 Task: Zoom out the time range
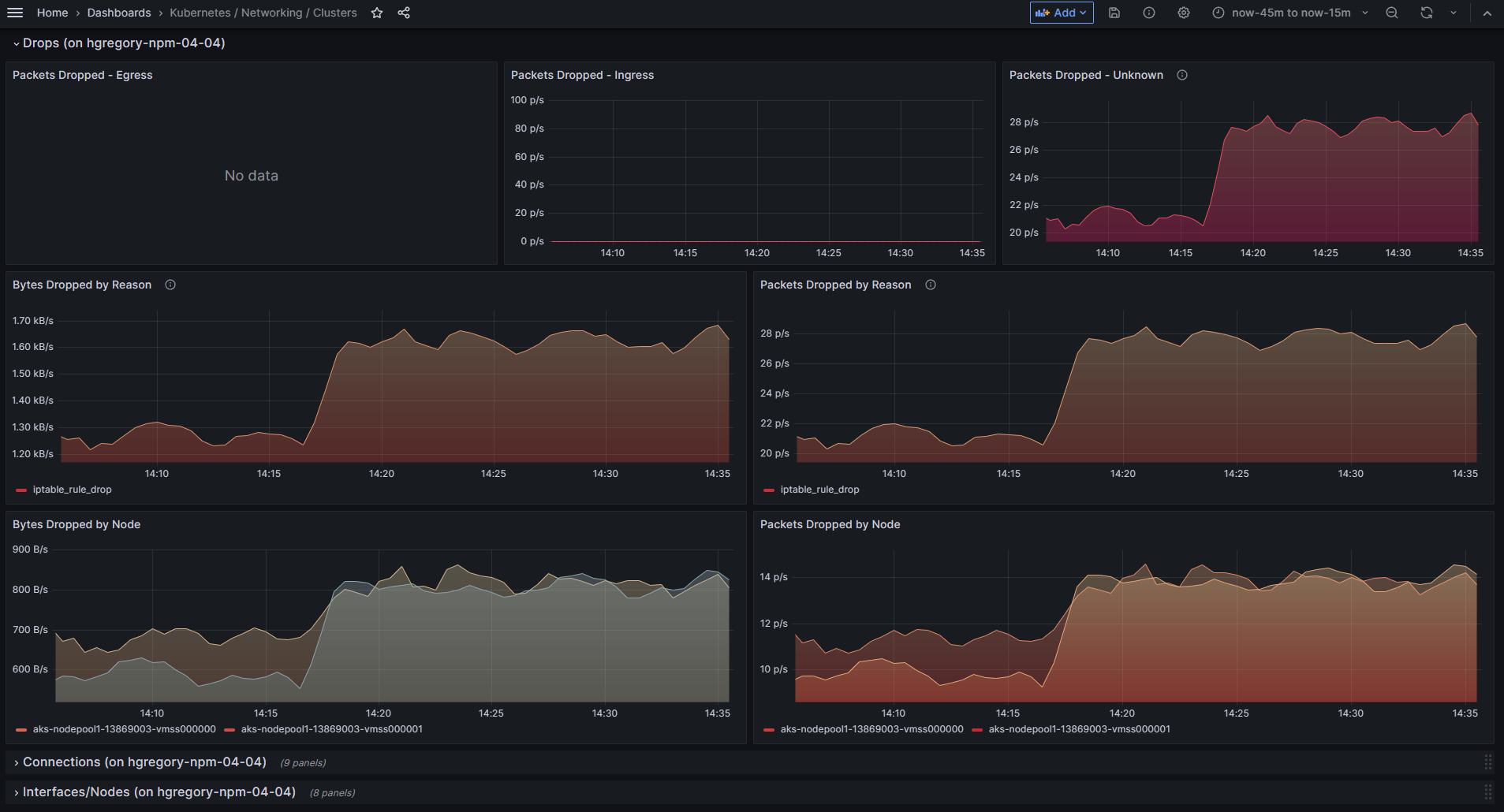pyautogui.click(x=1392, y=13)
